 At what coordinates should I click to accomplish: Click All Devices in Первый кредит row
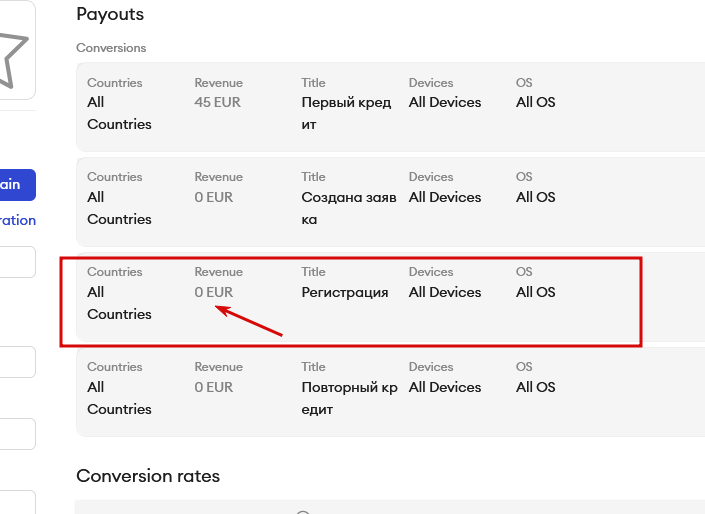point(445,102)
